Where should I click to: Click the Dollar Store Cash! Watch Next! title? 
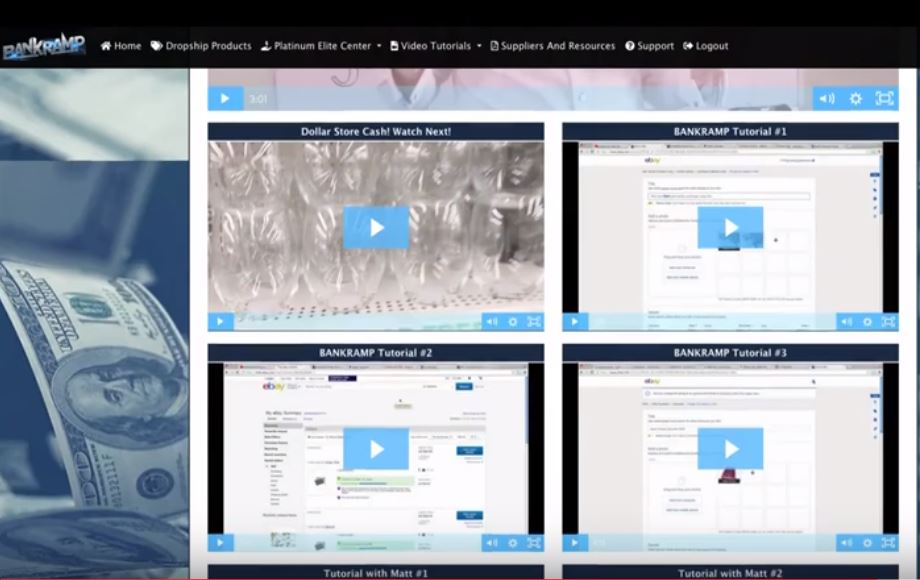pyautogui.click(x=376, y=131)
